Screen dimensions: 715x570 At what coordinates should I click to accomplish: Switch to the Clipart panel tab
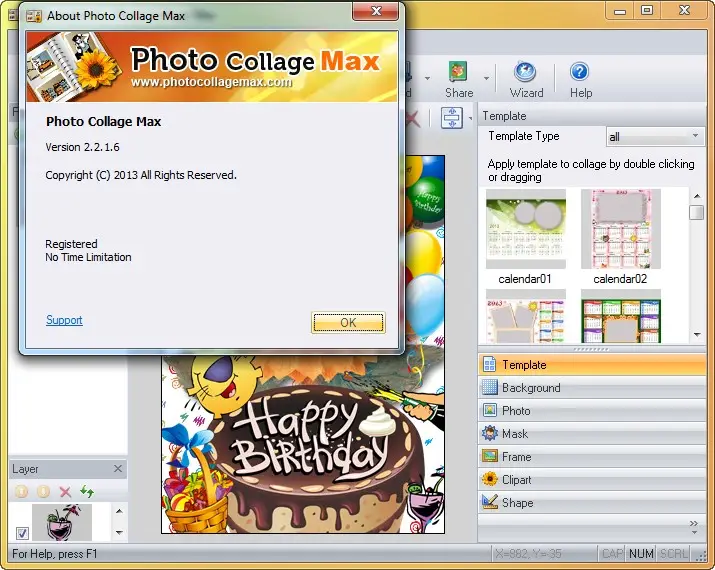(x=592, y=480)
